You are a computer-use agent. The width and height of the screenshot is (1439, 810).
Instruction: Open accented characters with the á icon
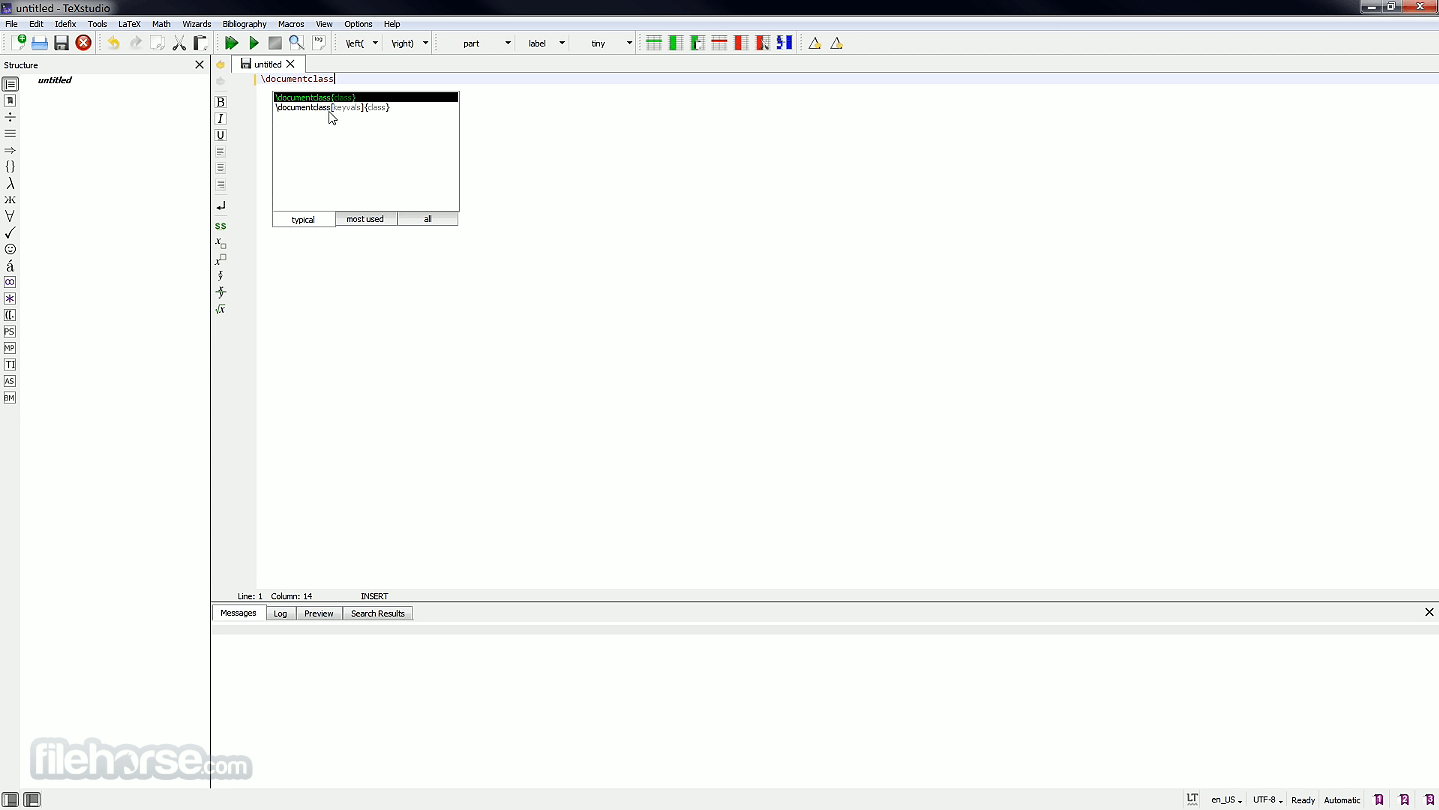(10, 266)
